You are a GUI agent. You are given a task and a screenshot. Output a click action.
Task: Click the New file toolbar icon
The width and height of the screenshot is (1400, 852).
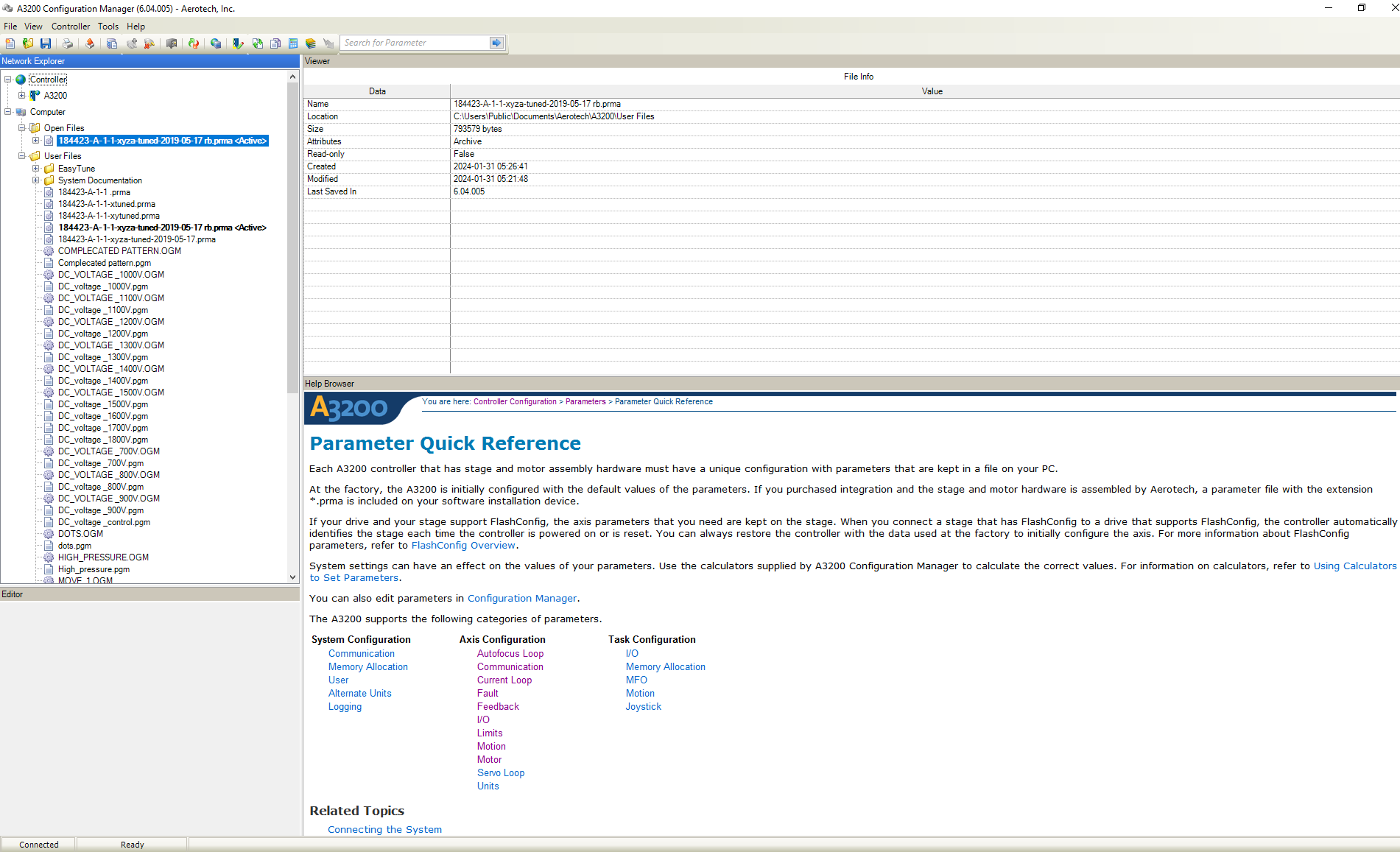pyautogui.click(x=10, y=43)
